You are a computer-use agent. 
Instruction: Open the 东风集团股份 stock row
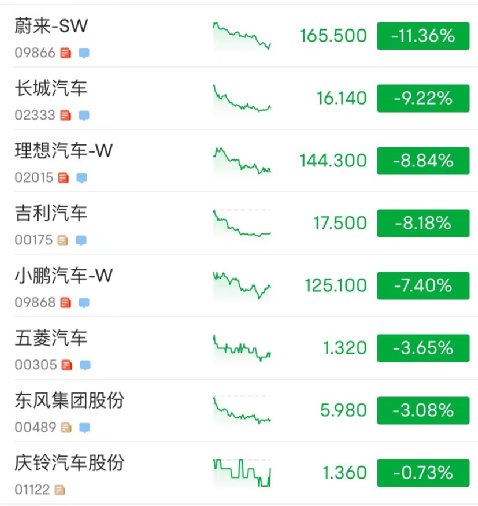click(x=239, y=410)
